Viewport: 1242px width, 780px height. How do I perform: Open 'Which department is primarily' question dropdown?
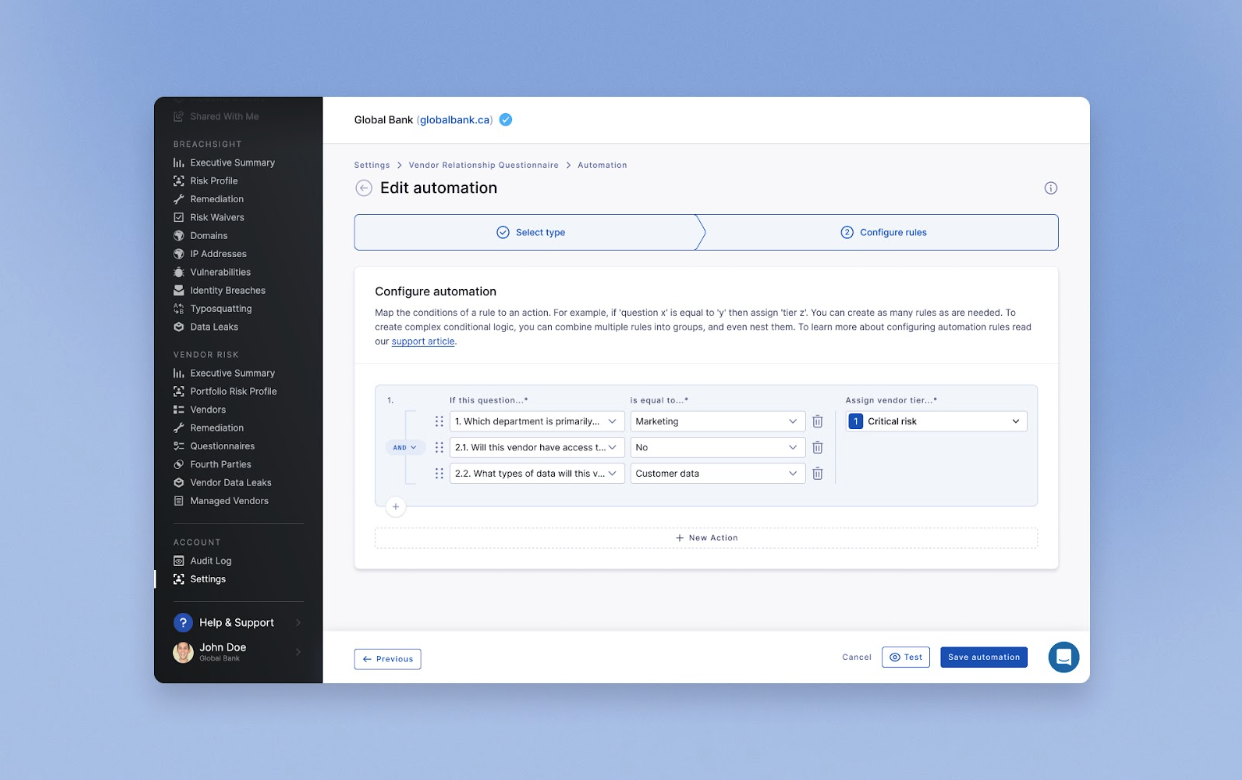[537, 422]
